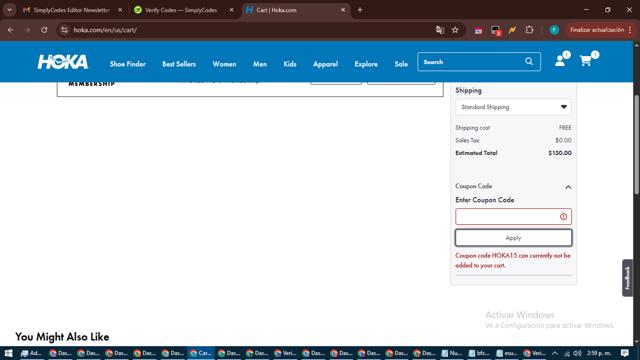Click the Apply coupon button

[x=513, y=238]
